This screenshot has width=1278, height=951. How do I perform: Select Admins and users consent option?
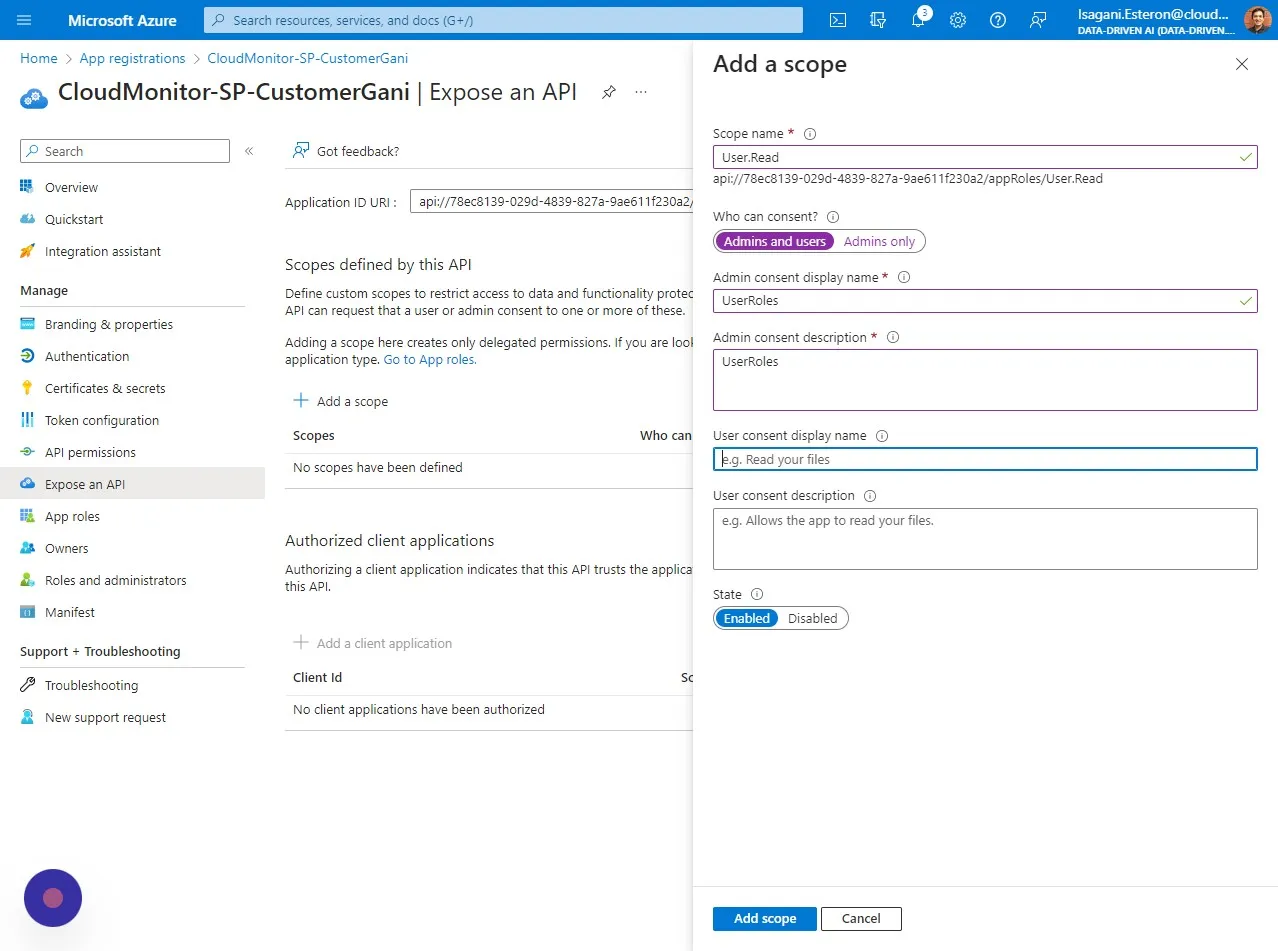coord(775,241)
